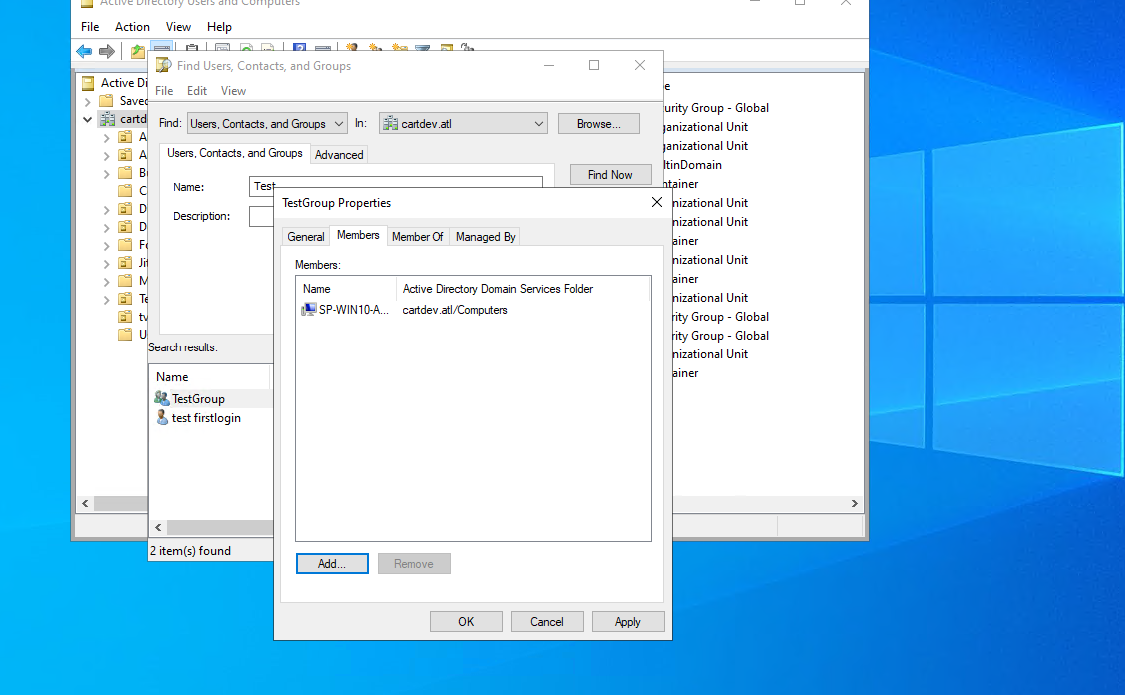1125x695 pixels.
Task: Expand tree node B
Action: (106, 174)
